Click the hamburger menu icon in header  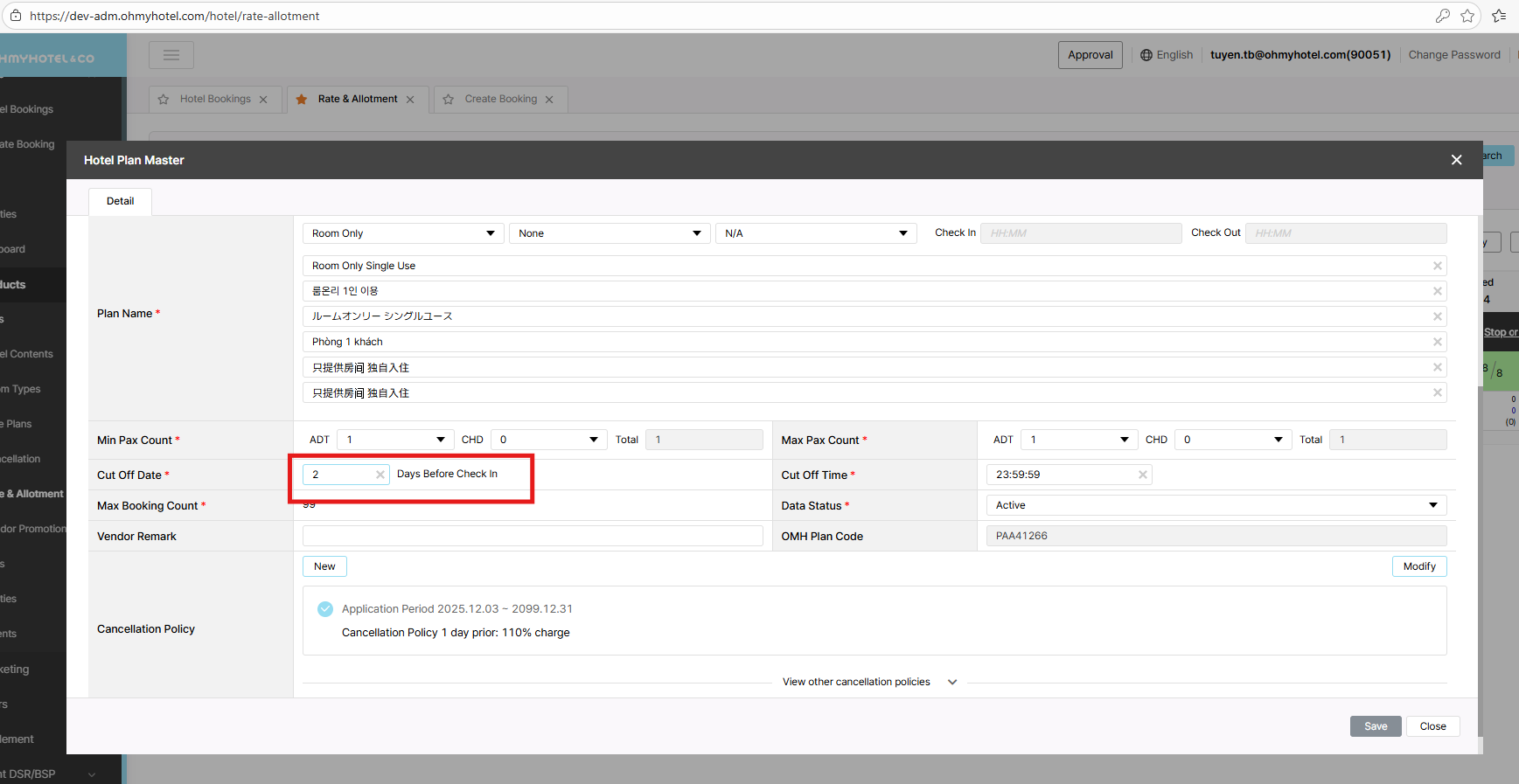tap(171, 55)
